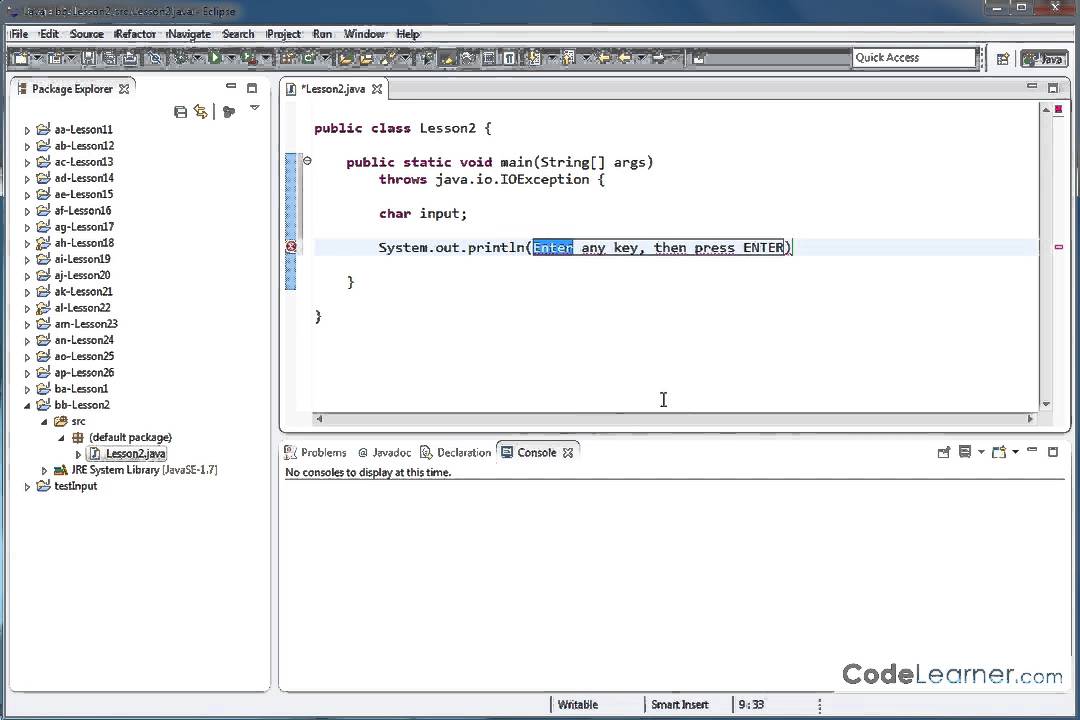This screenshot has width=1080, height=720.
Task: Collapse the main method fold marker
Action: click(x=307, y=161)
